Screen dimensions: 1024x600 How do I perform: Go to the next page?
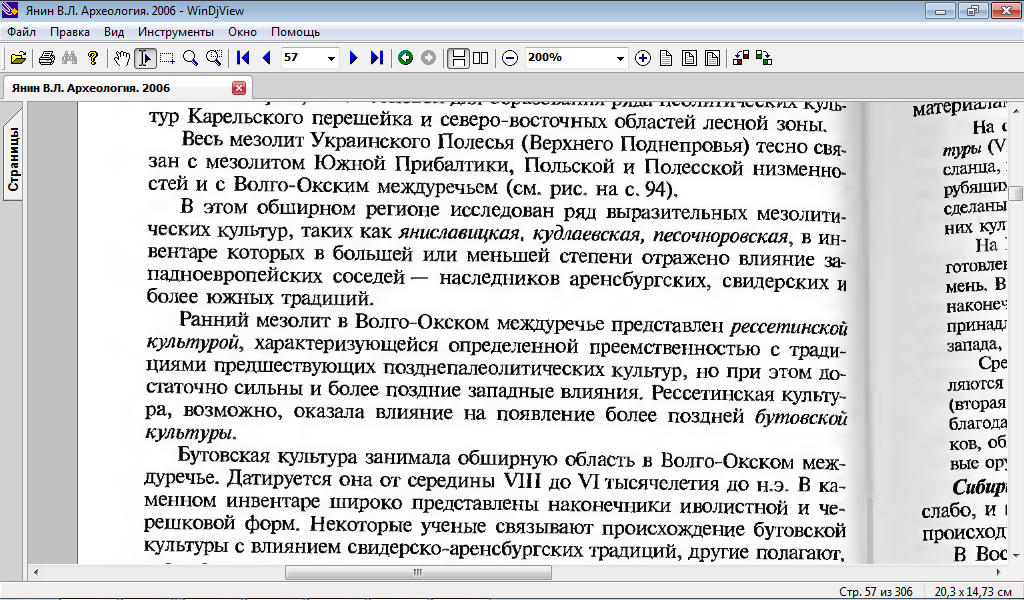(x=353, y=58)
